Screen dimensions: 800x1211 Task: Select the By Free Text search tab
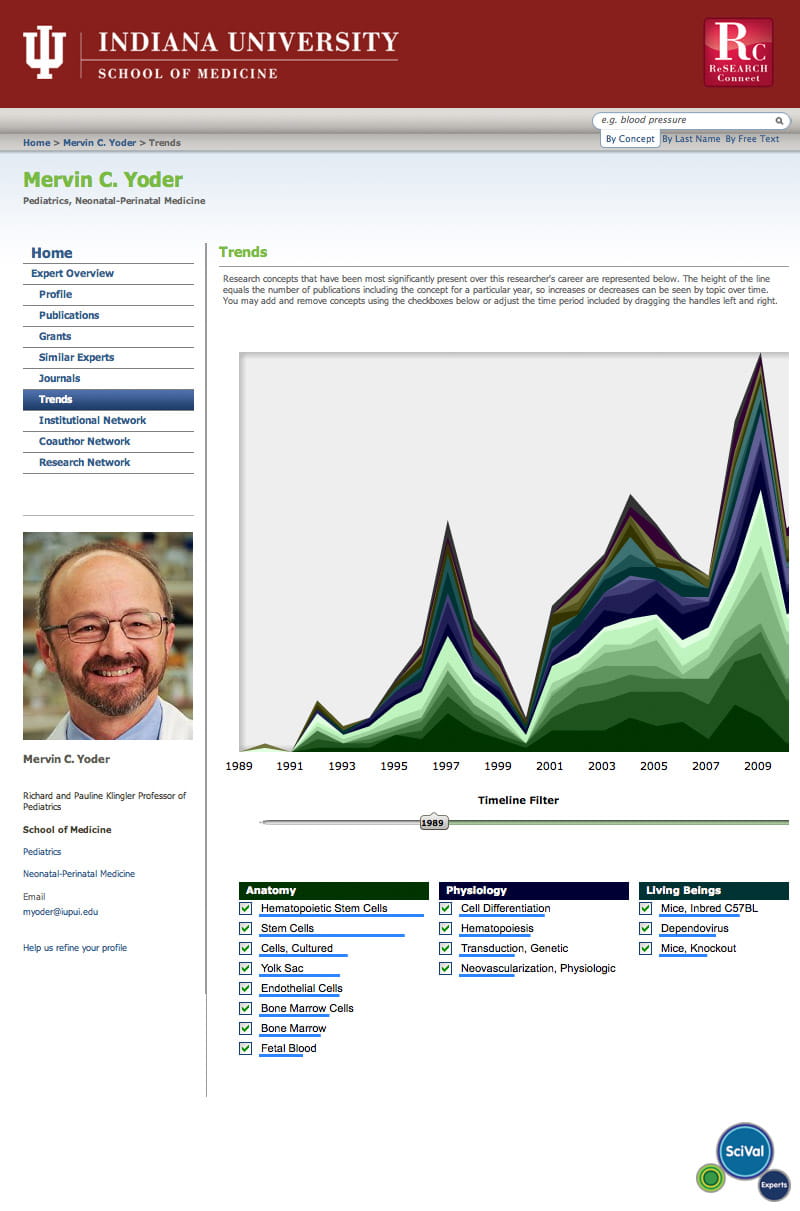coord(752,139)
